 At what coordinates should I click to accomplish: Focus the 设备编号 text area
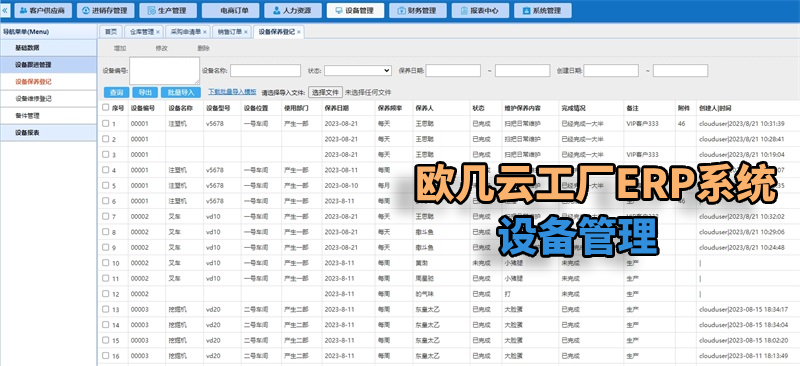(x=164, y=70)
